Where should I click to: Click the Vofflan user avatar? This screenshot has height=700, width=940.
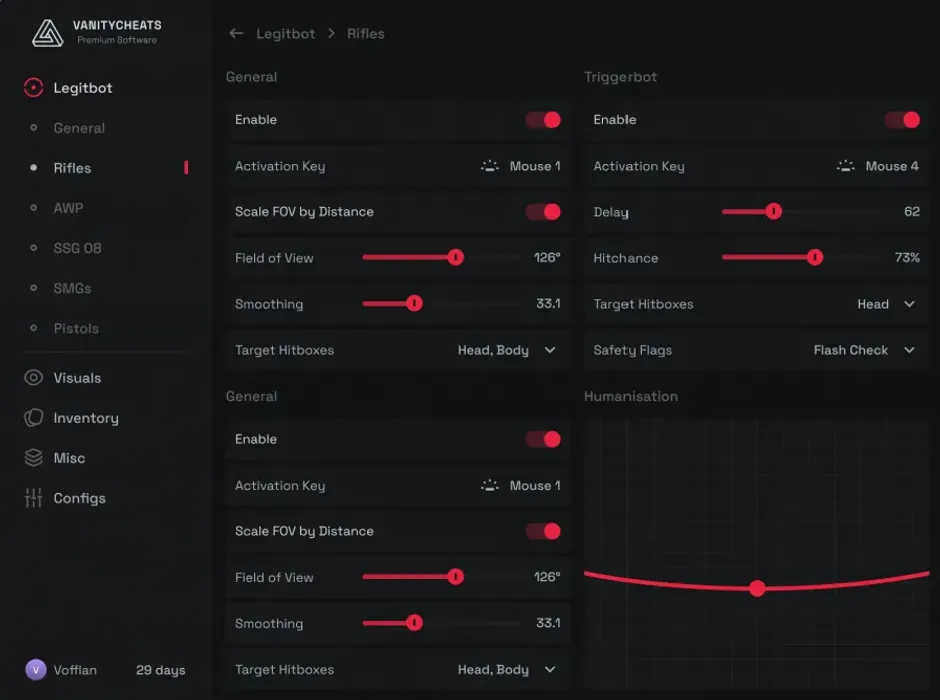pos(36,669)
